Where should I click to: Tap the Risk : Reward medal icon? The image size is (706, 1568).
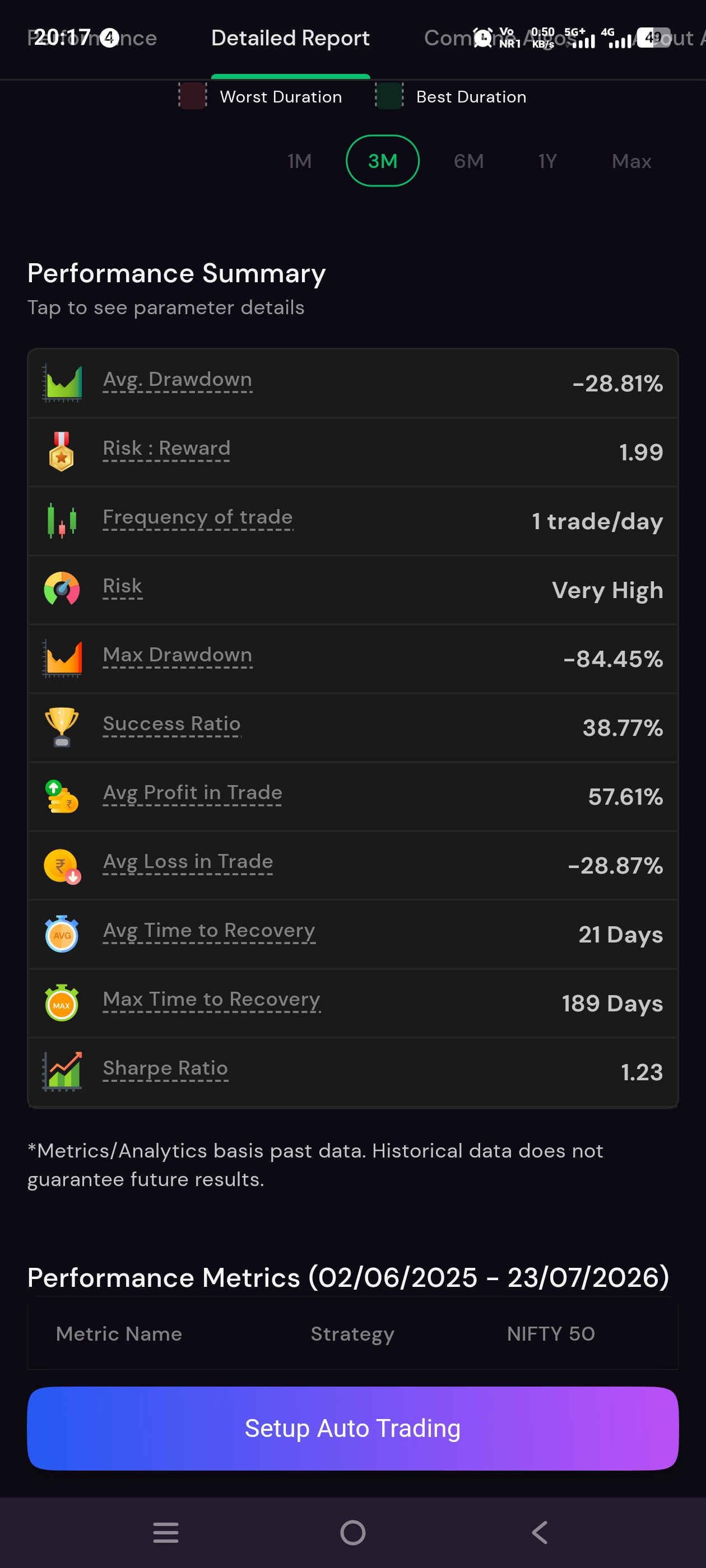click(x=62, y=452)
